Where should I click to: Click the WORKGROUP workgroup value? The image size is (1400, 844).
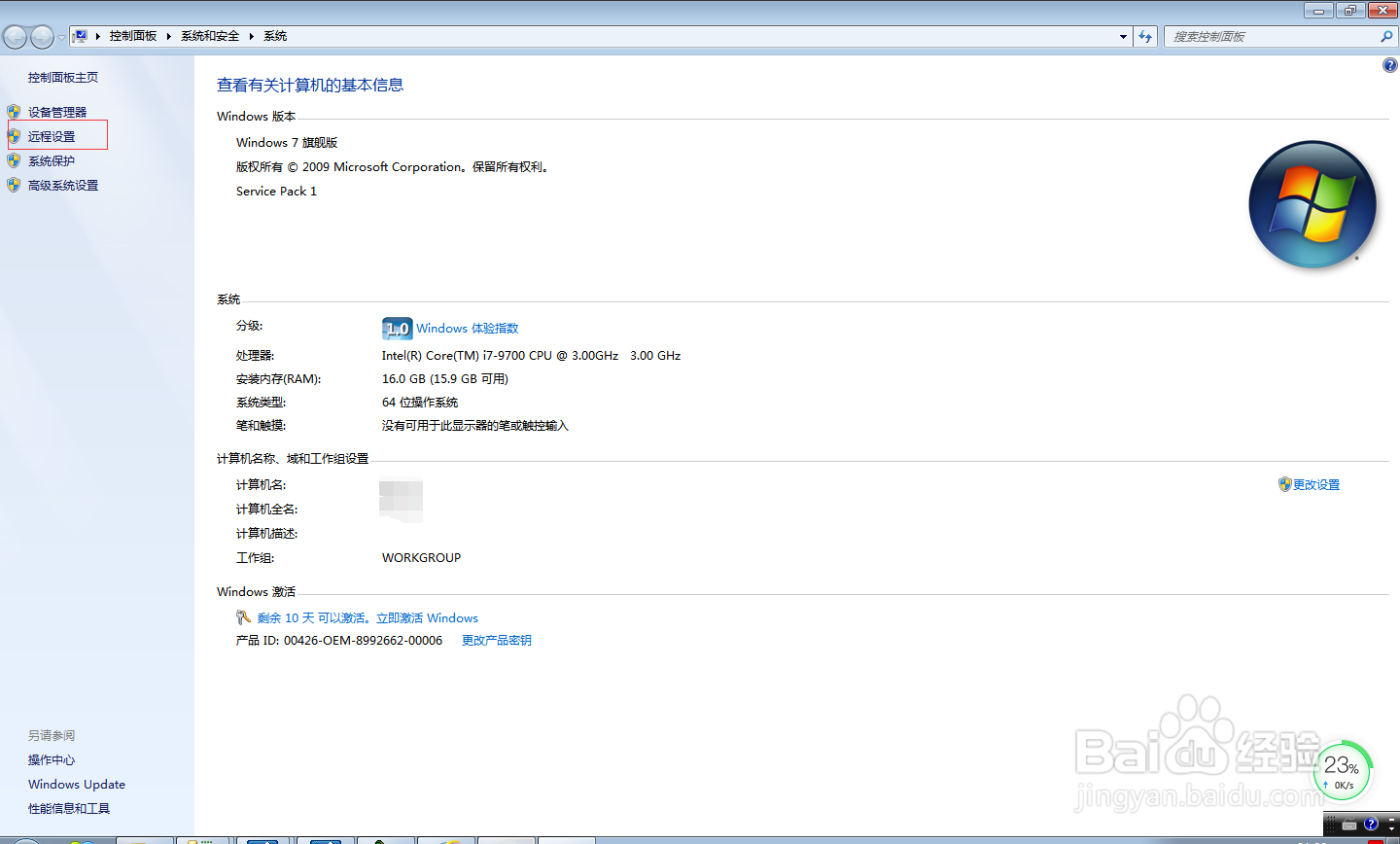click(x=421, y=558)
